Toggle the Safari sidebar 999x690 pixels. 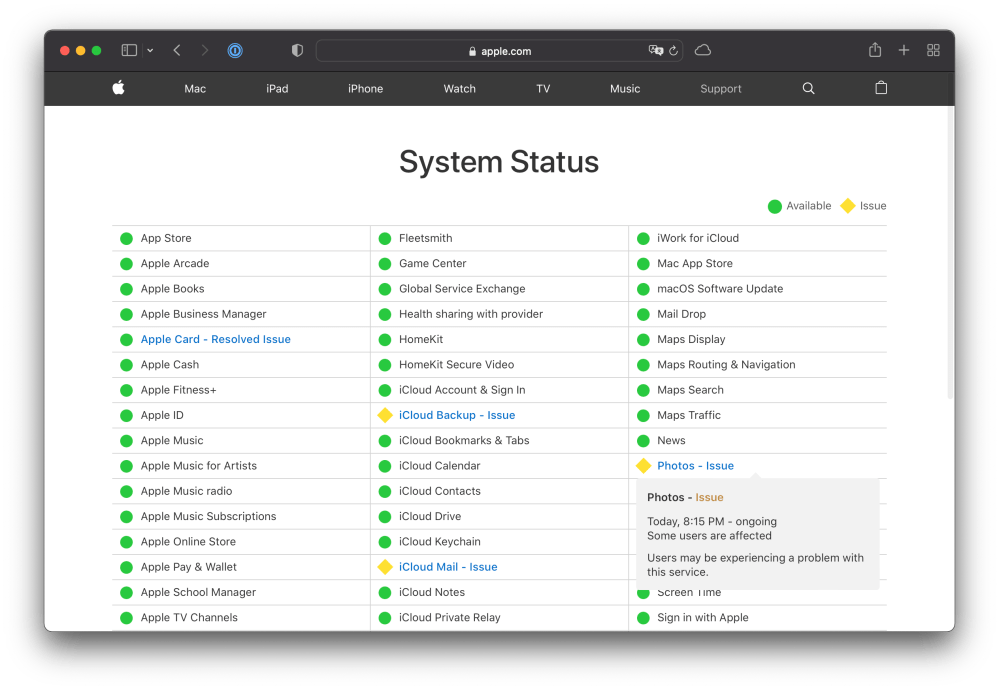coord(129,50)
